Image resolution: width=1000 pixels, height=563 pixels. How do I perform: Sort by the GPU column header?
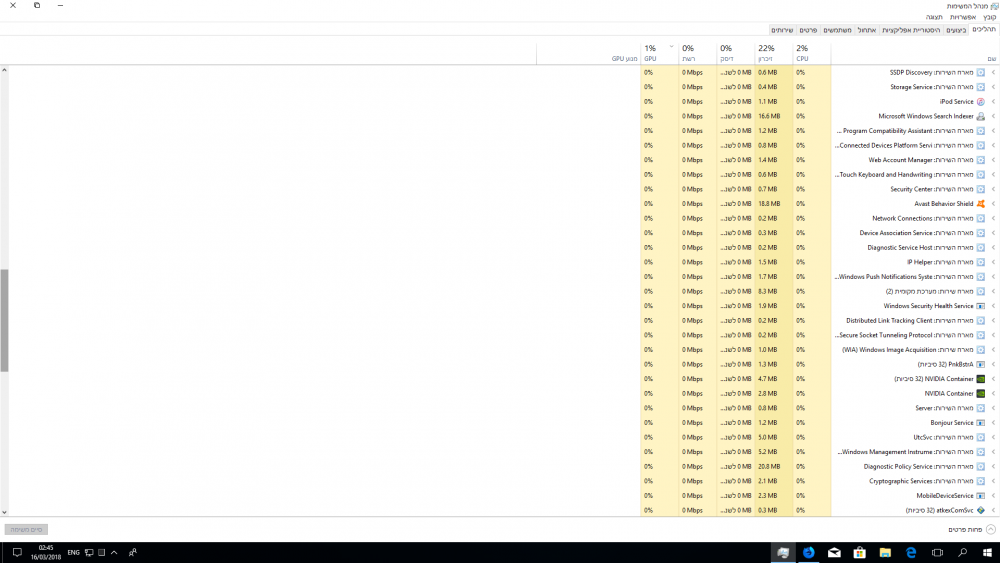pyautogui.click(x=659, y=53)
